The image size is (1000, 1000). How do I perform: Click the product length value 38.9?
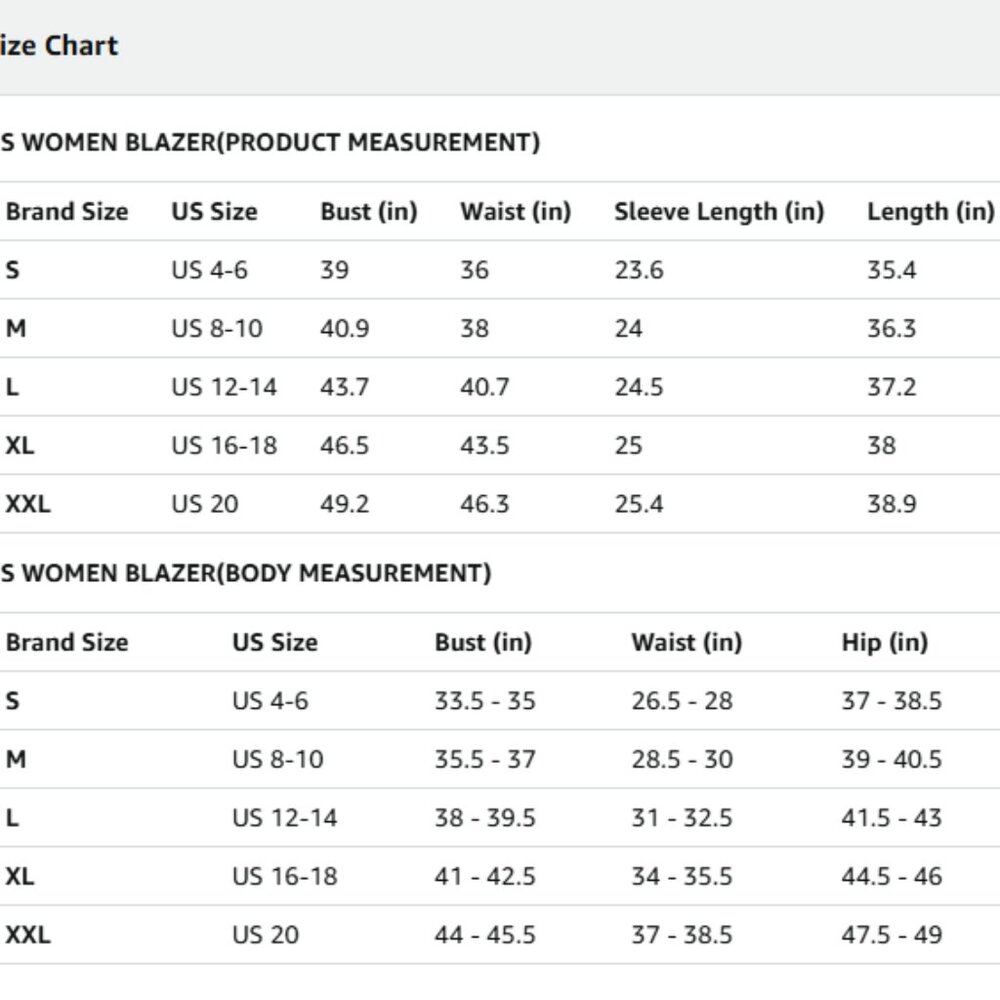coord(892,504)
